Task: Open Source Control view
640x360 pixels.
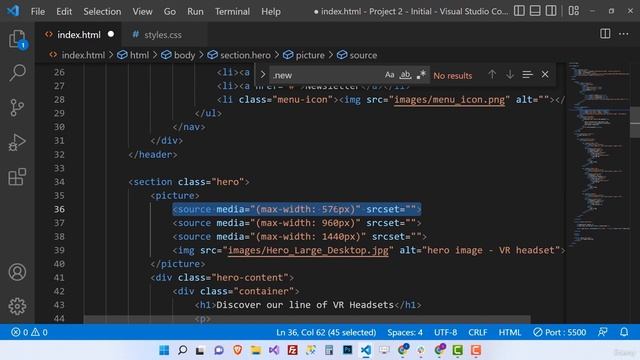Action: [x=17, y=108]
